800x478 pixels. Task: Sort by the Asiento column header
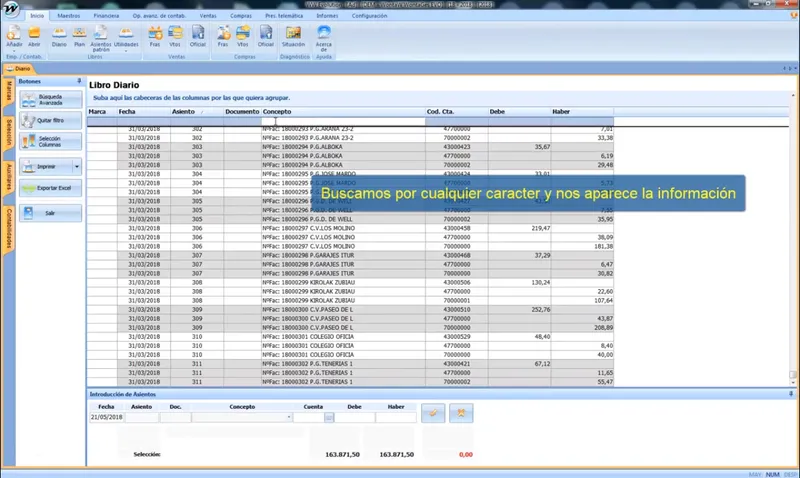tap(197, 112)
